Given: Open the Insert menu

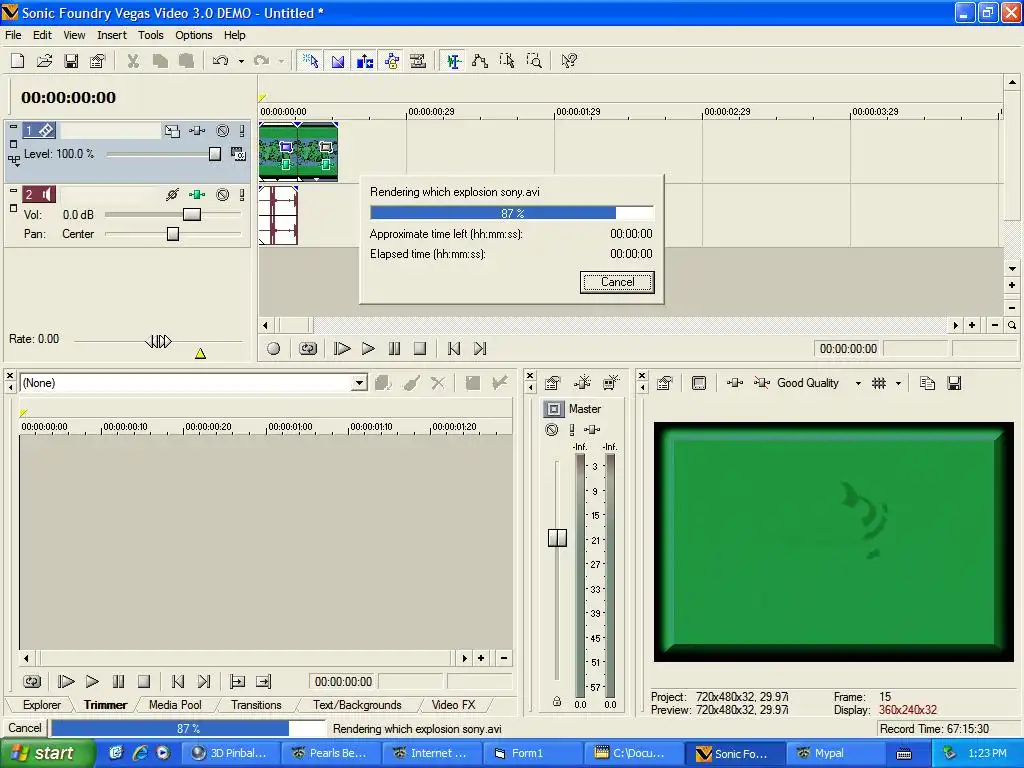Looking at the screenshot, I should click(x=112, y=35).
